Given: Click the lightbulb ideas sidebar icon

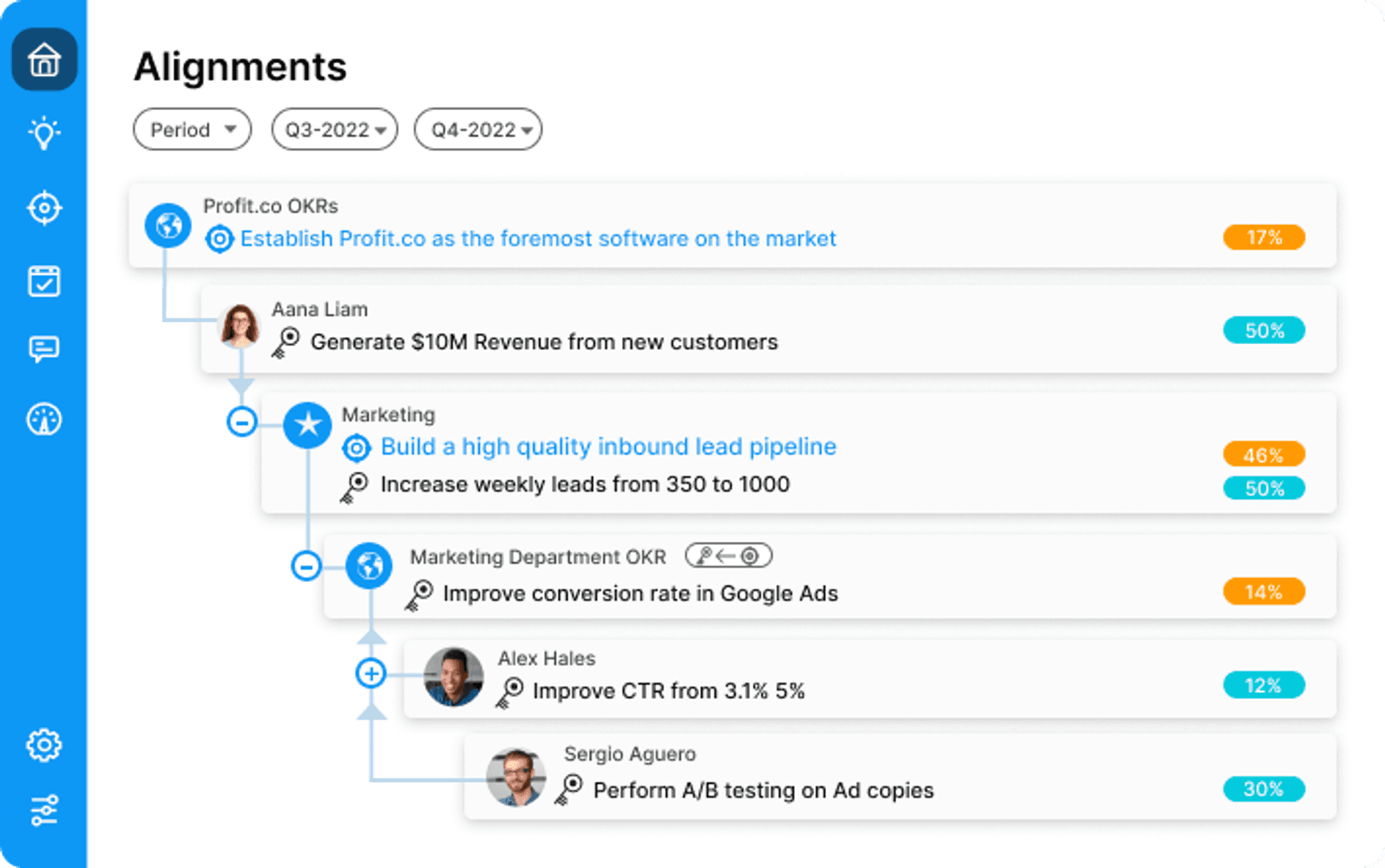Looking at the screenshot, I should [44, 133].
